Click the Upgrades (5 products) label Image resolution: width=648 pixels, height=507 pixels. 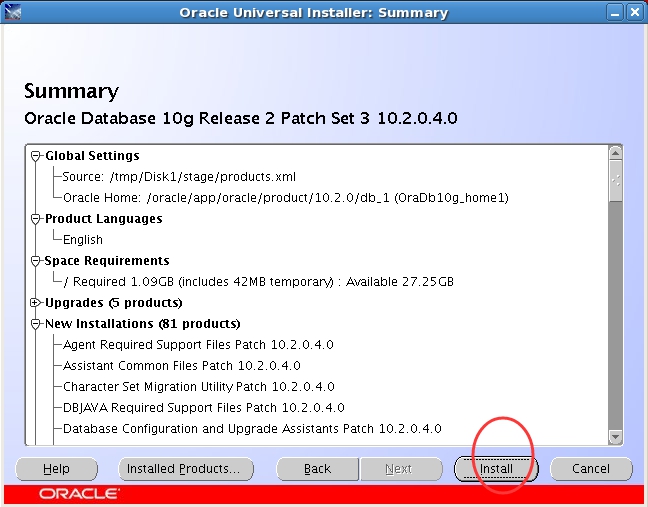tap(113, 303)
